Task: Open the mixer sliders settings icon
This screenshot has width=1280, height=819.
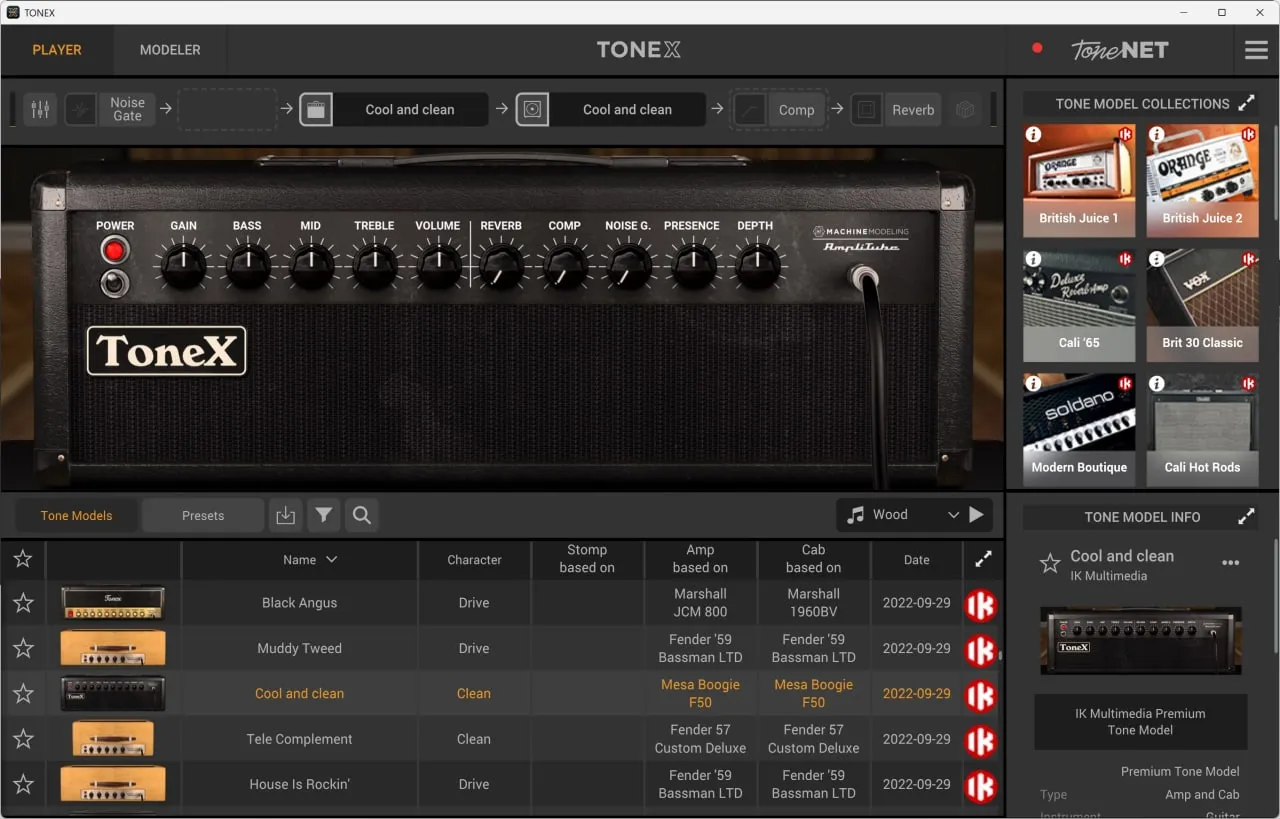Action: 40,110
